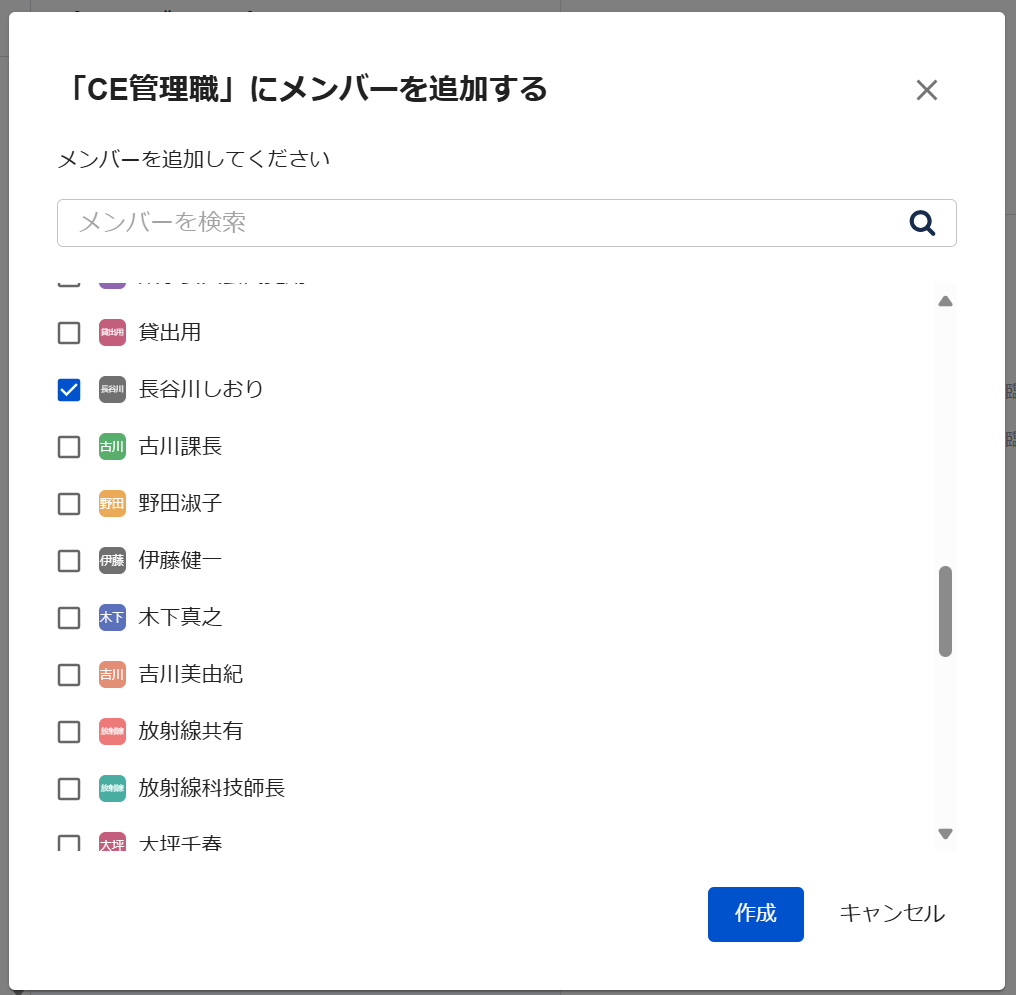
Task: Close the add member dialog
Action: tap(926, 90)
